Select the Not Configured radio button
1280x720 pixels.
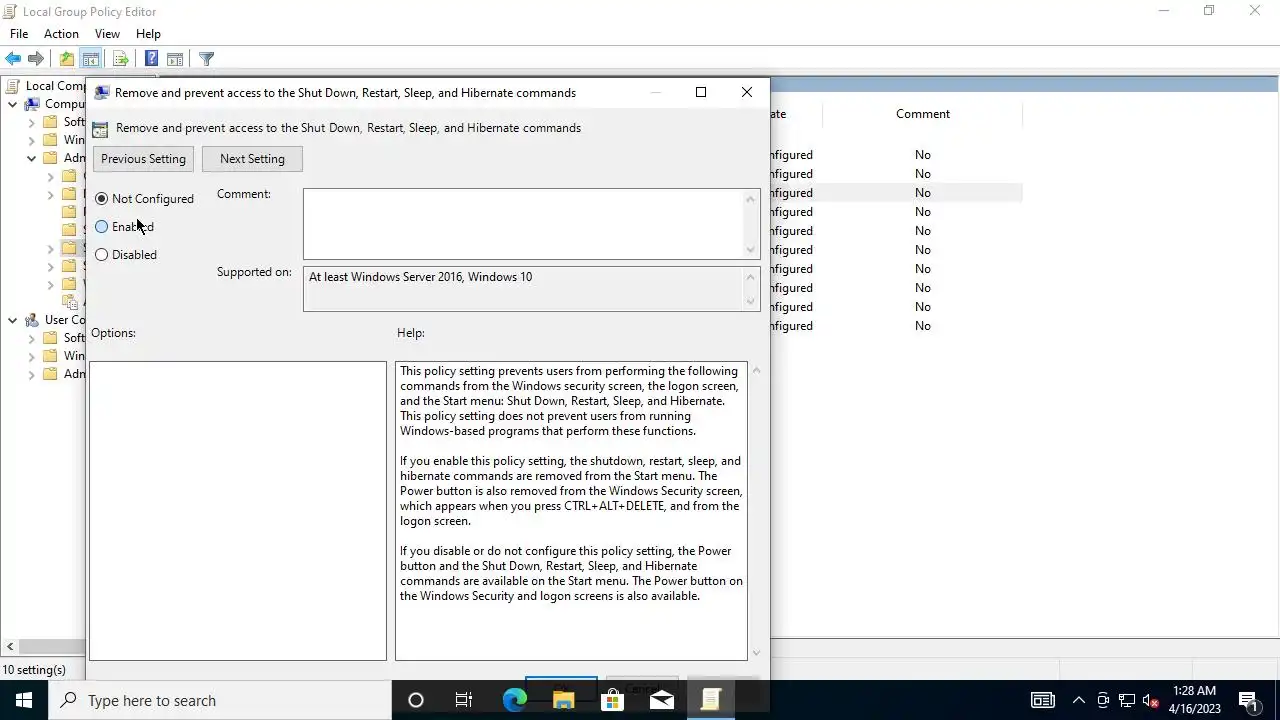click(102, 199)
